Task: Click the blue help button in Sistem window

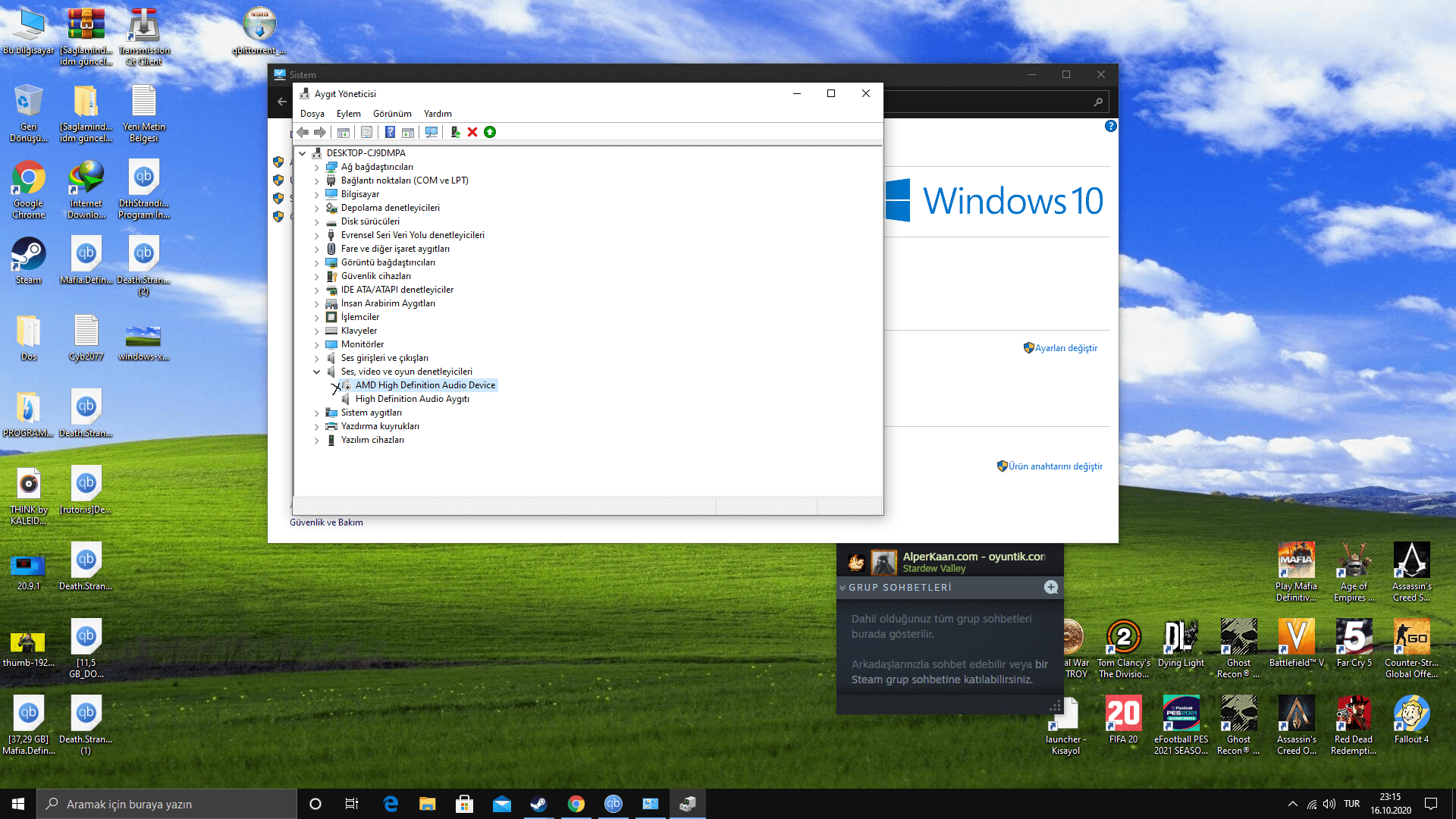Action: pos(1110,126)
